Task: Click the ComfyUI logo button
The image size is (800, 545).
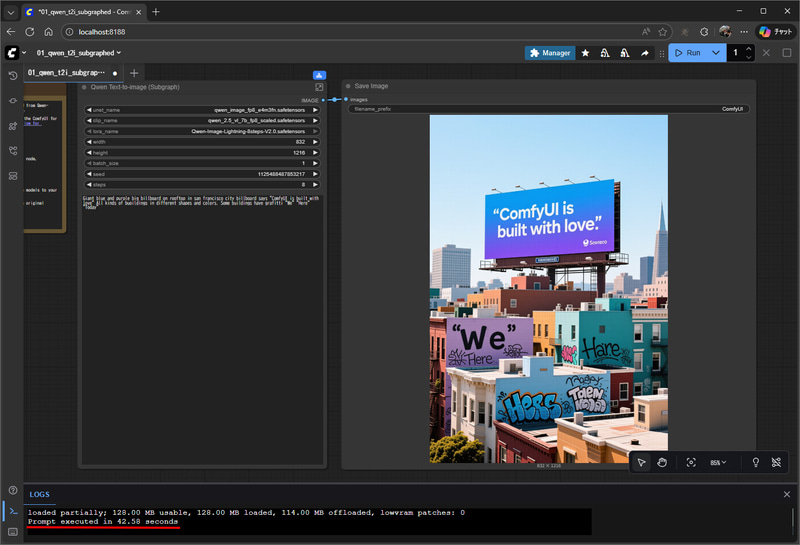Action: 12,53
